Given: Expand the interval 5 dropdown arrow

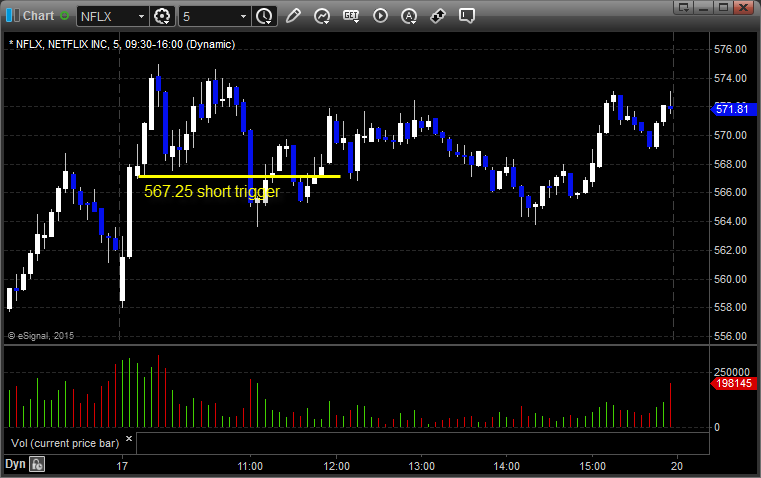Looking at the screenshot, I should point(244,16).
